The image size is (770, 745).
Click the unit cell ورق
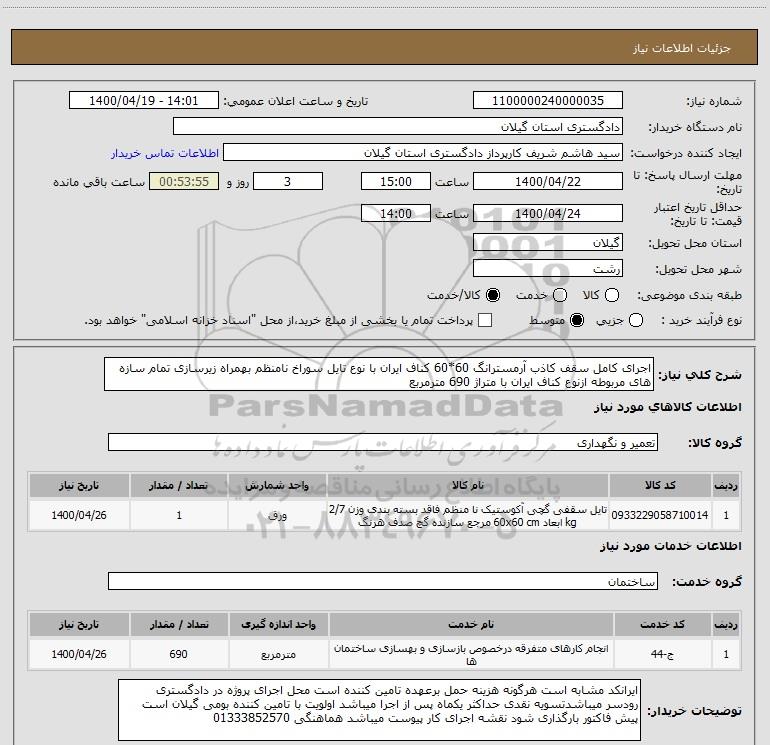(x=277, y=515)
